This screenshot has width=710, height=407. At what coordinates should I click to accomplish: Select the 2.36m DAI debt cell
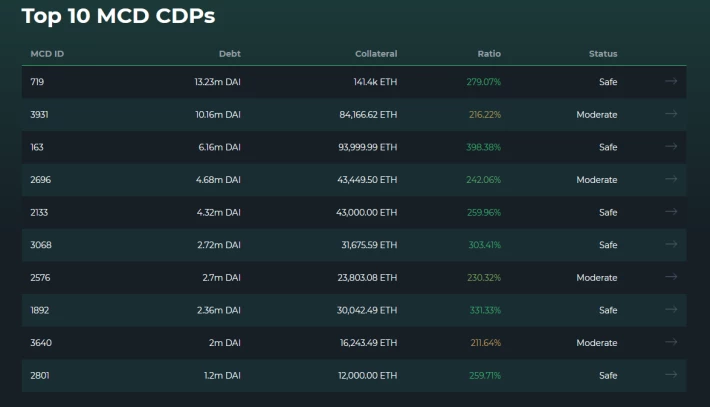click(x=219, y=310)
